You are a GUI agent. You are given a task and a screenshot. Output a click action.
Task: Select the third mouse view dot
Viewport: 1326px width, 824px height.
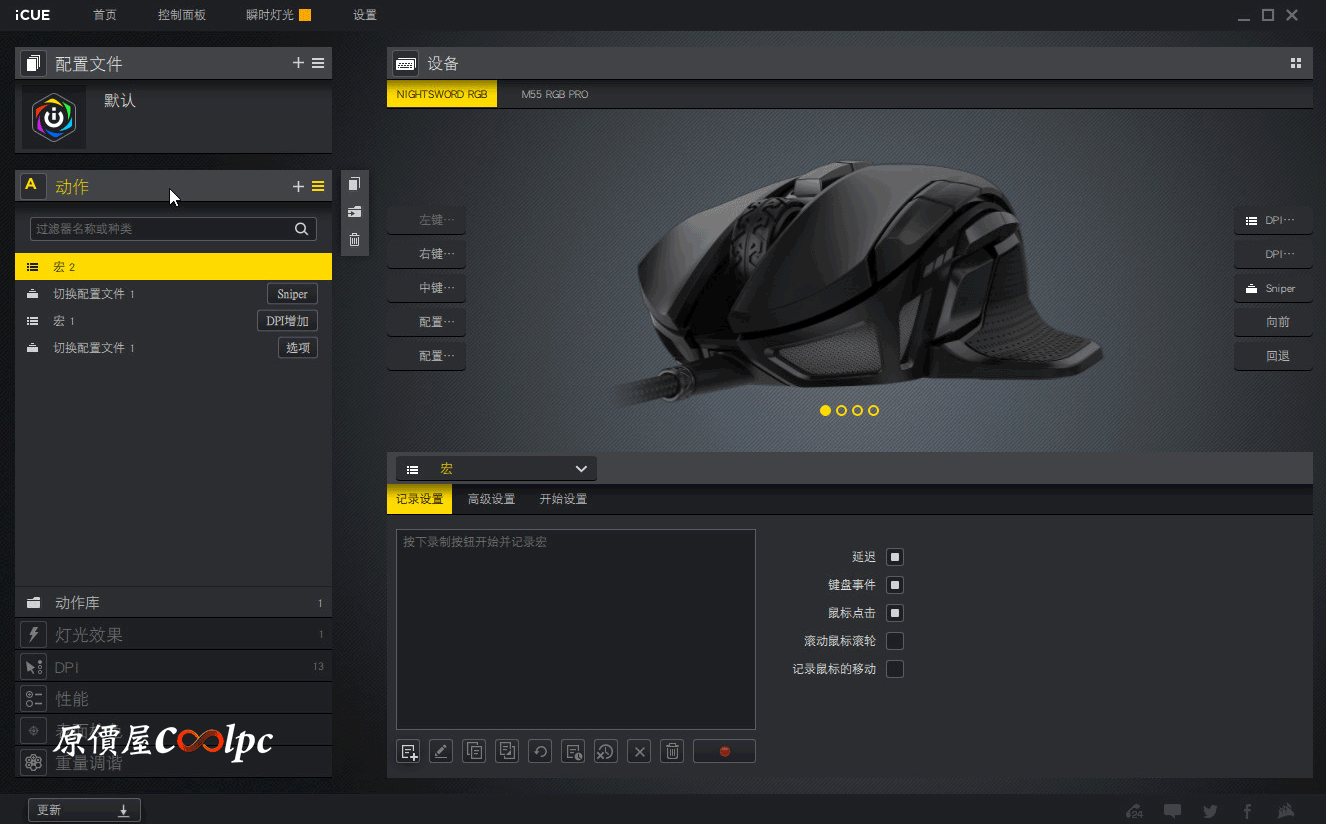tap(857, 410)
